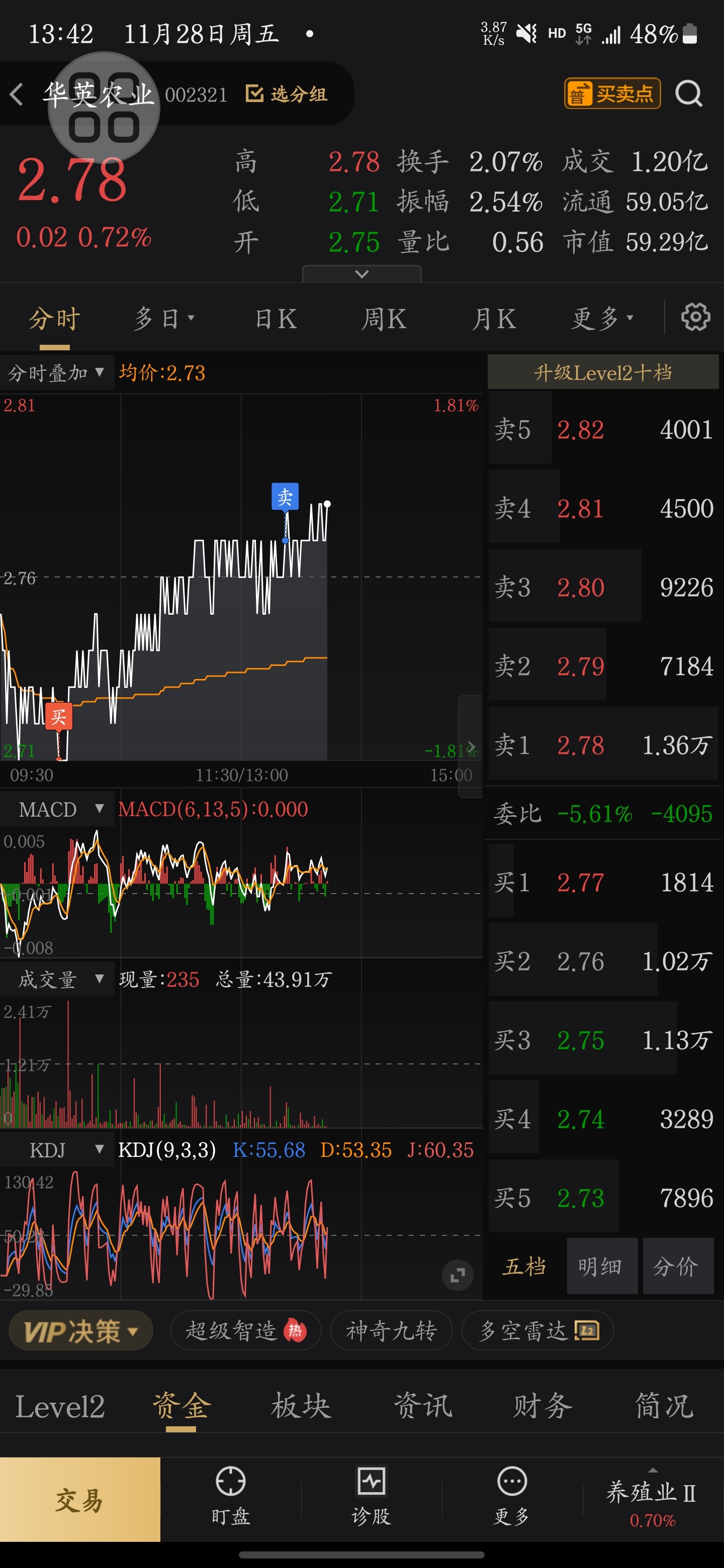This screenshot has width=724, height=1568.
Task: Tap the back arrow icon
Action: coord(17,94)
